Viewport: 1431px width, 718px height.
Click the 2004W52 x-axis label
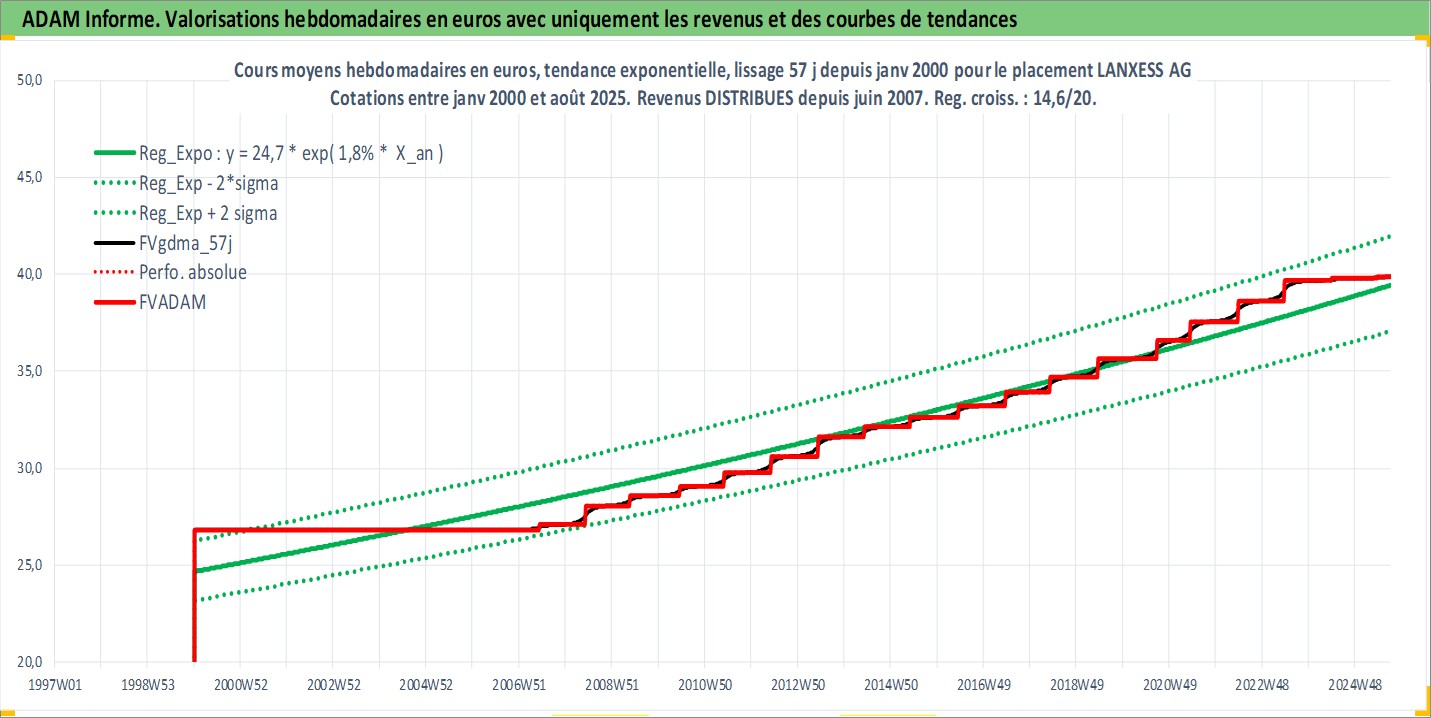tap(426, 684)
